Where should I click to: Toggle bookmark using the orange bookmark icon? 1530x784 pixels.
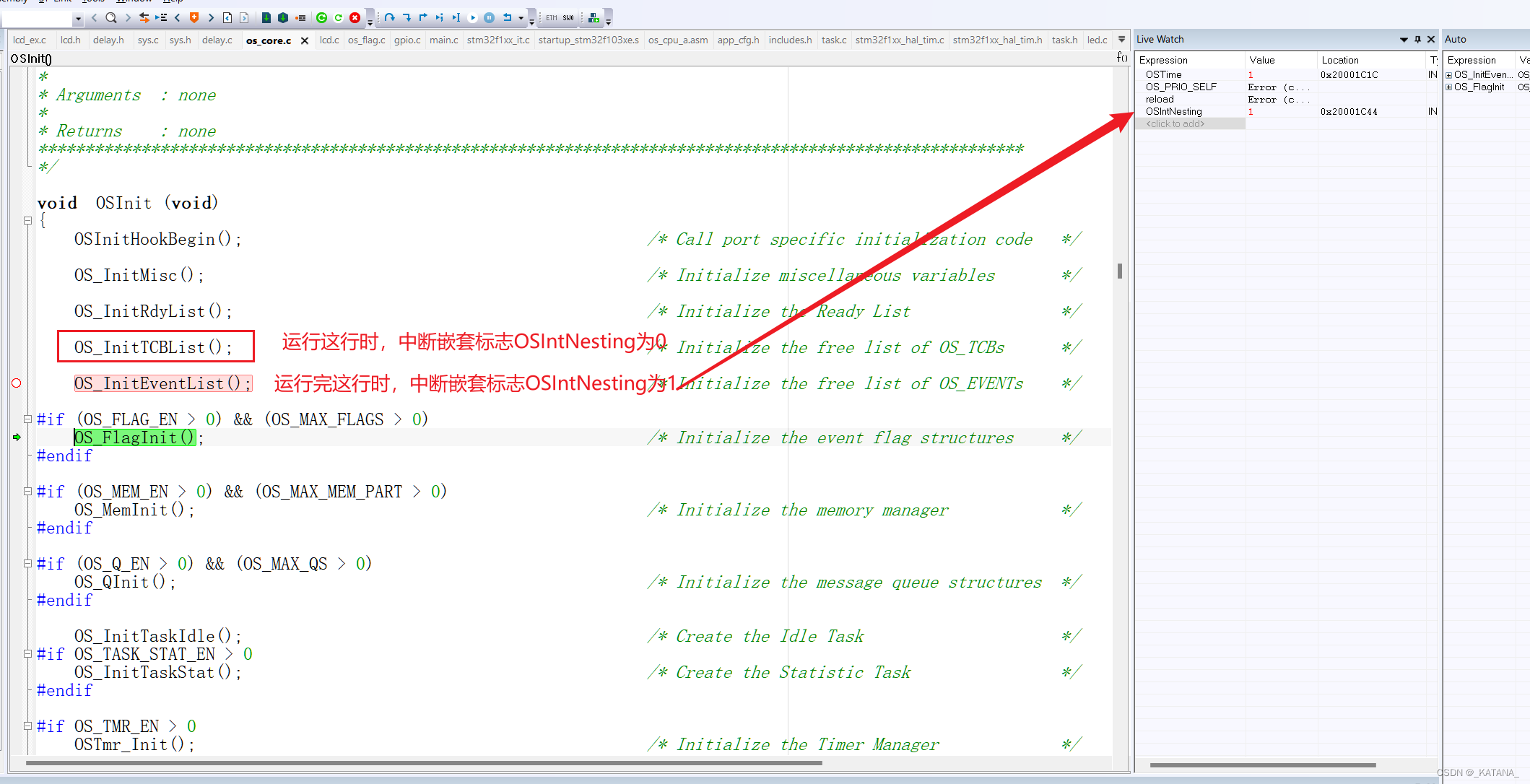point(194,17)
